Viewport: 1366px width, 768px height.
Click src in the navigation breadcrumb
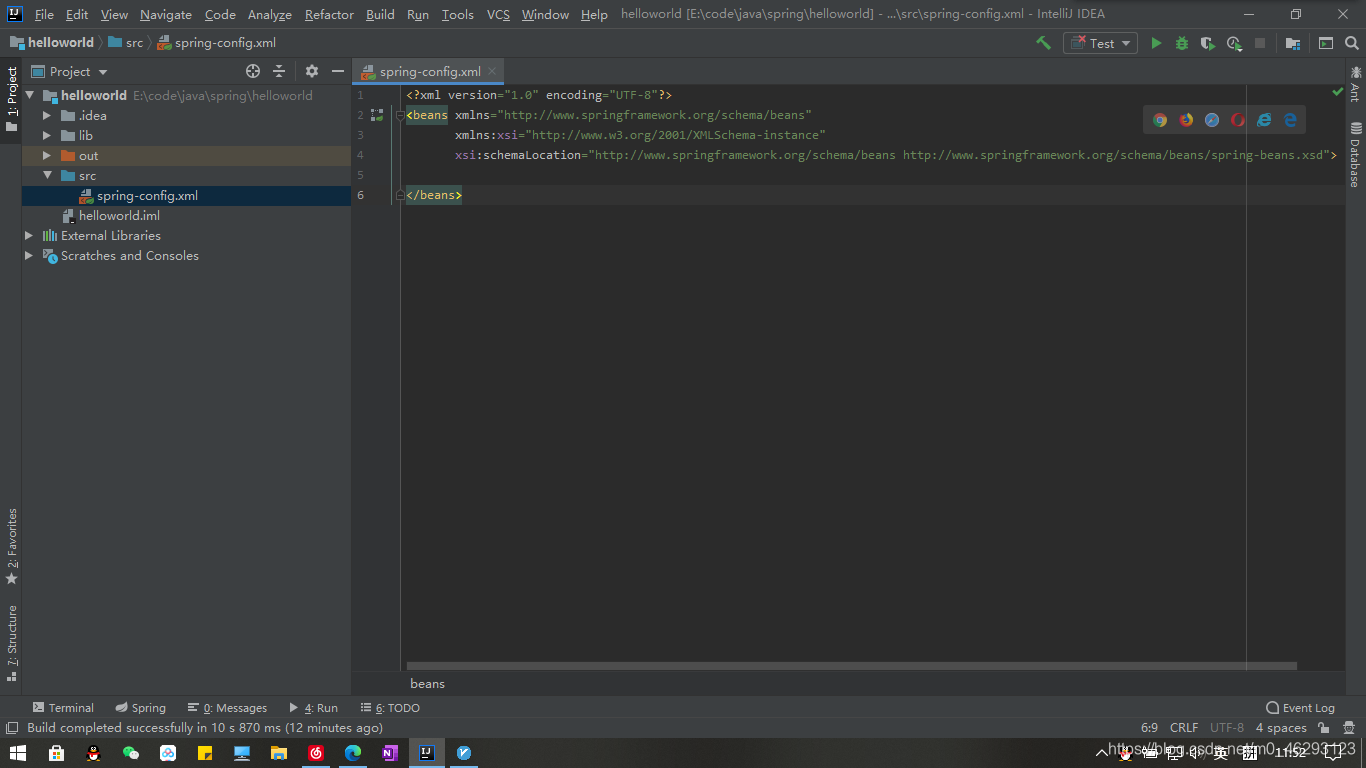click(126, 42)
